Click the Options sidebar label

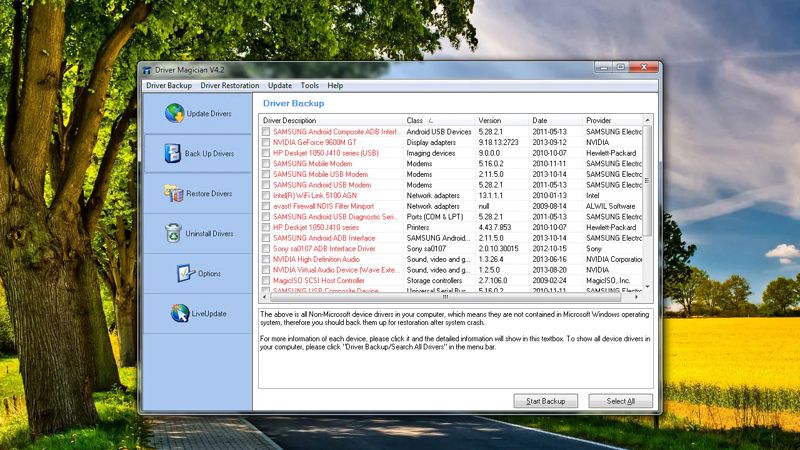tap(209, 273)
